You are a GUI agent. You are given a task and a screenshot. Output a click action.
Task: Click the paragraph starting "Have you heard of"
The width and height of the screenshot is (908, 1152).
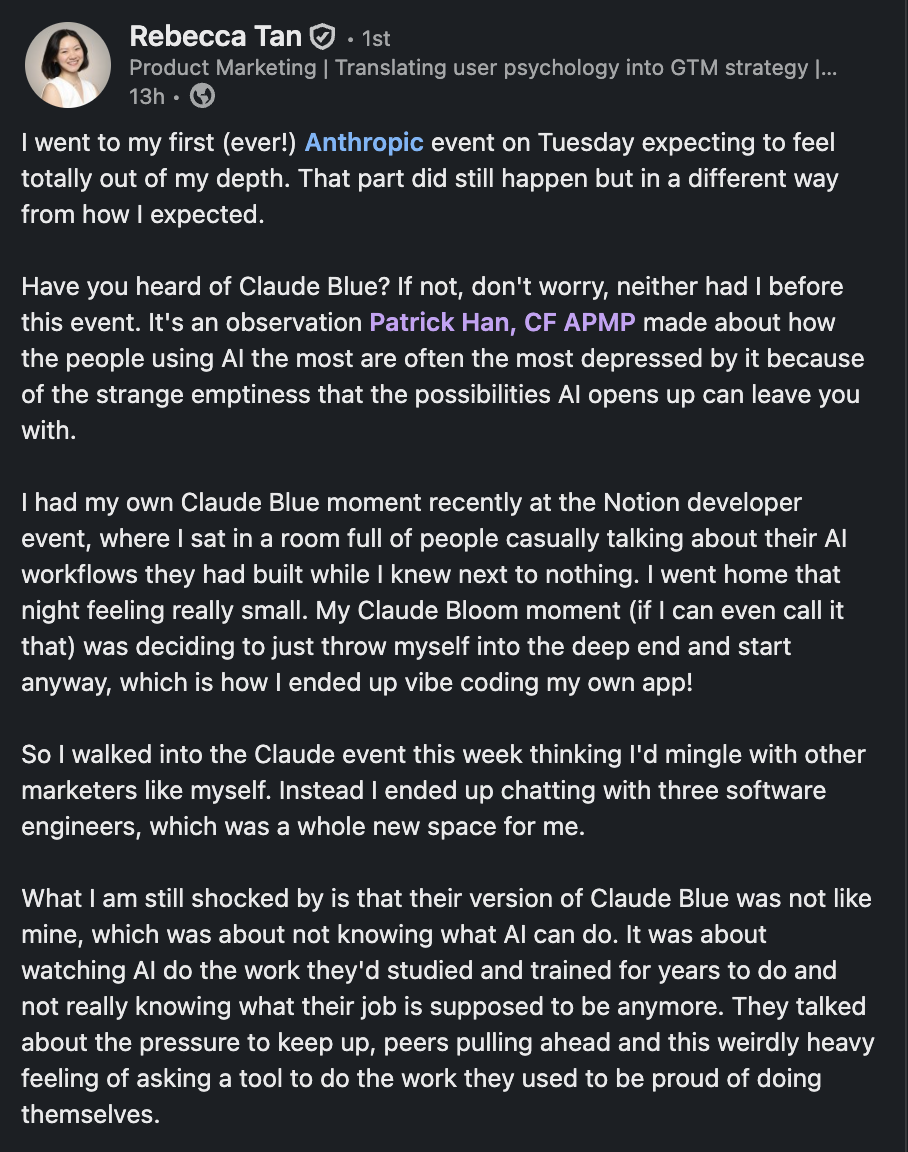(x=442, y=358)
